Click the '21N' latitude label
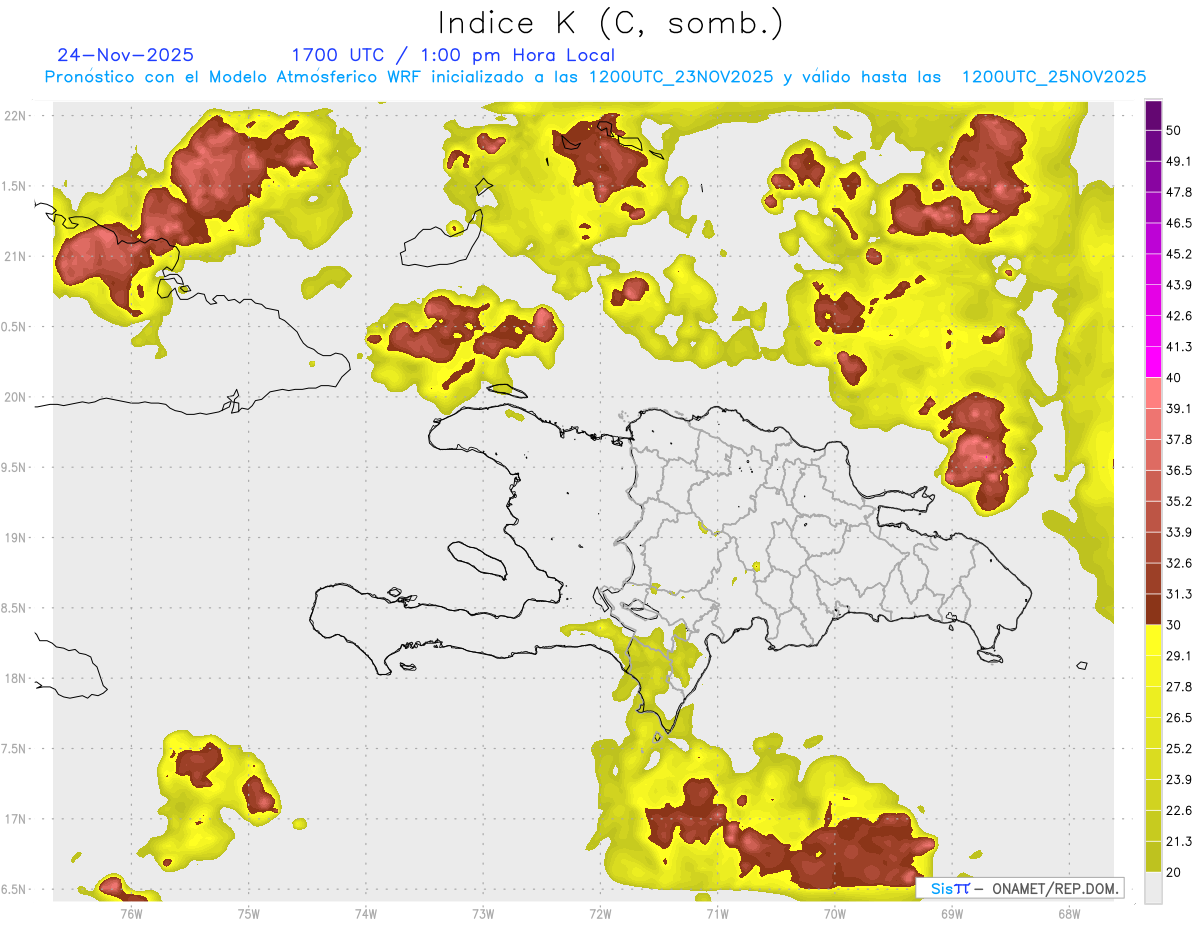Viewport: 1200px width, 927px height. tap(16, 256)
